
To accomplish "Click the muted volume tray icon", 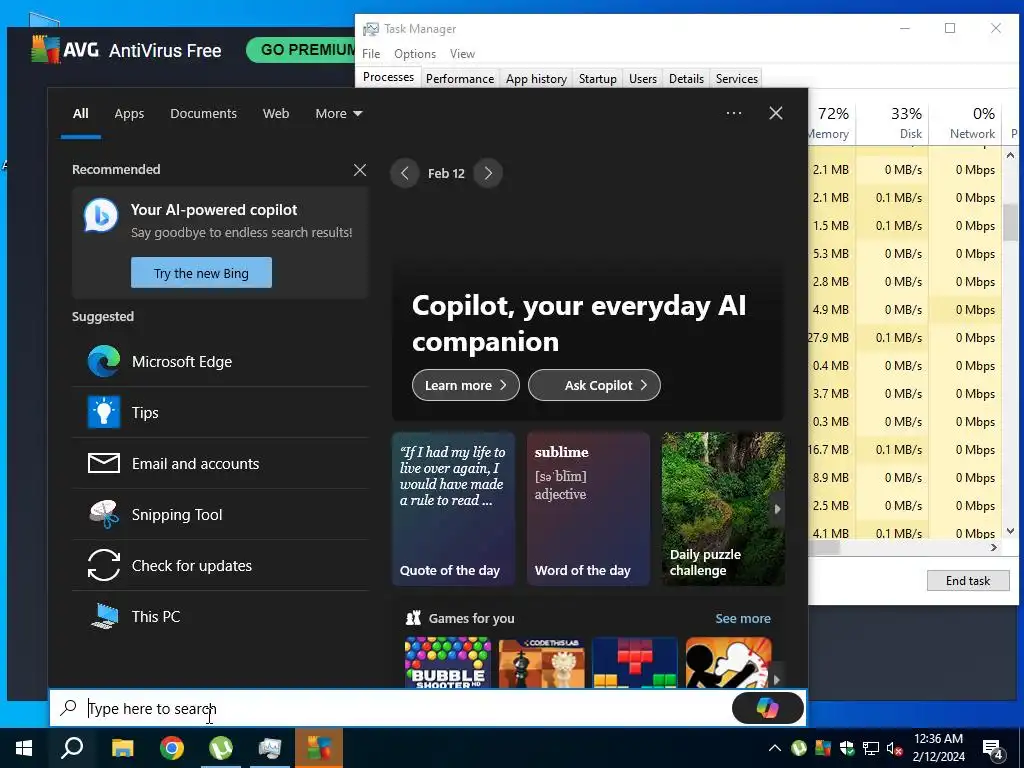I will pyautogui.click(x=894, y=748).
